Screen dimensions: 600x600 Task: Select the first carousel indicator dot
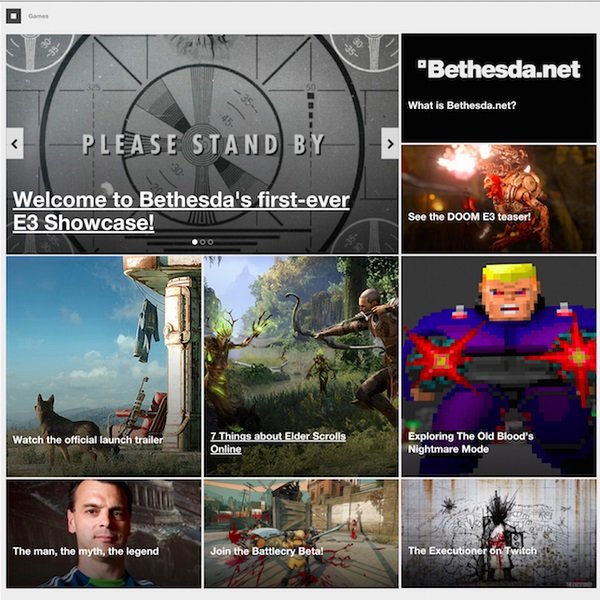tap(195, 242)
